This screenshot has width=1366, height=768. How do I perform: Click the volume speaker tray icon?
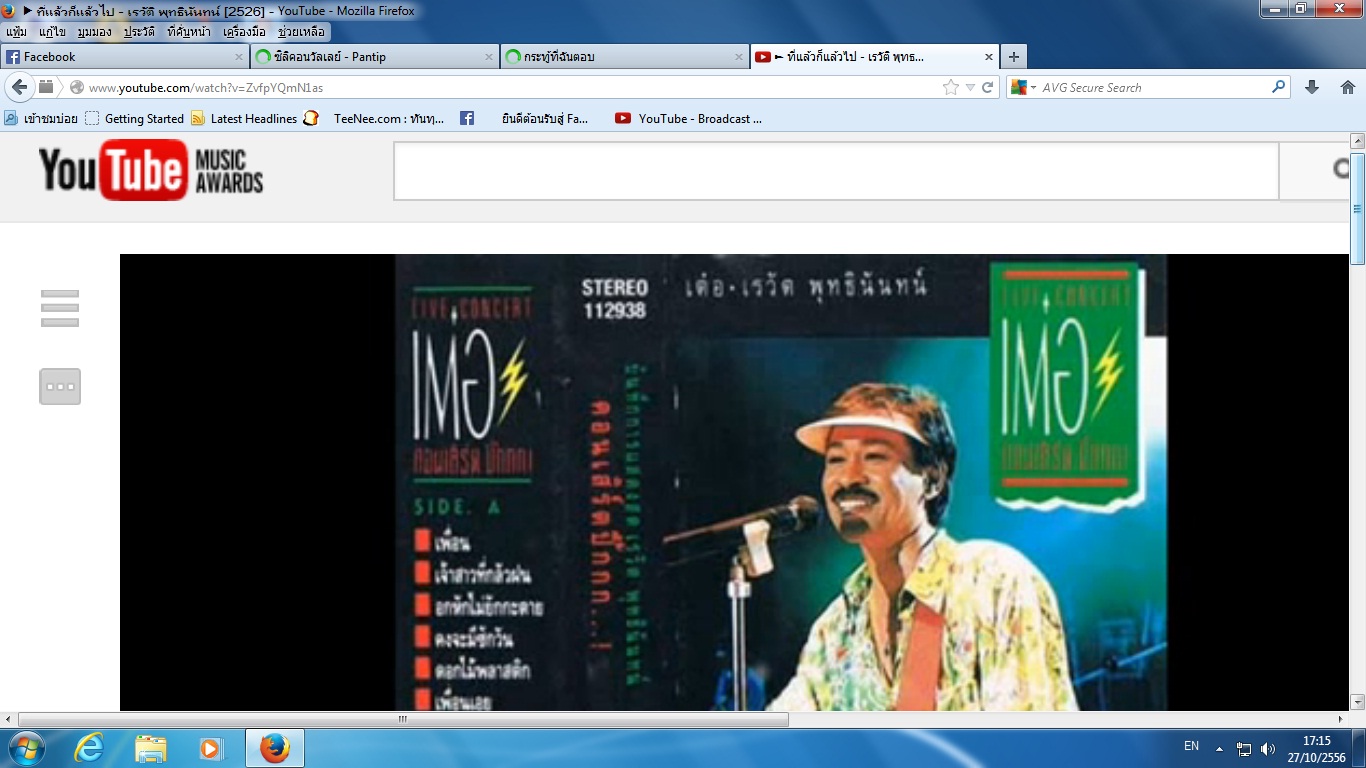click(x=1269, y=748)
